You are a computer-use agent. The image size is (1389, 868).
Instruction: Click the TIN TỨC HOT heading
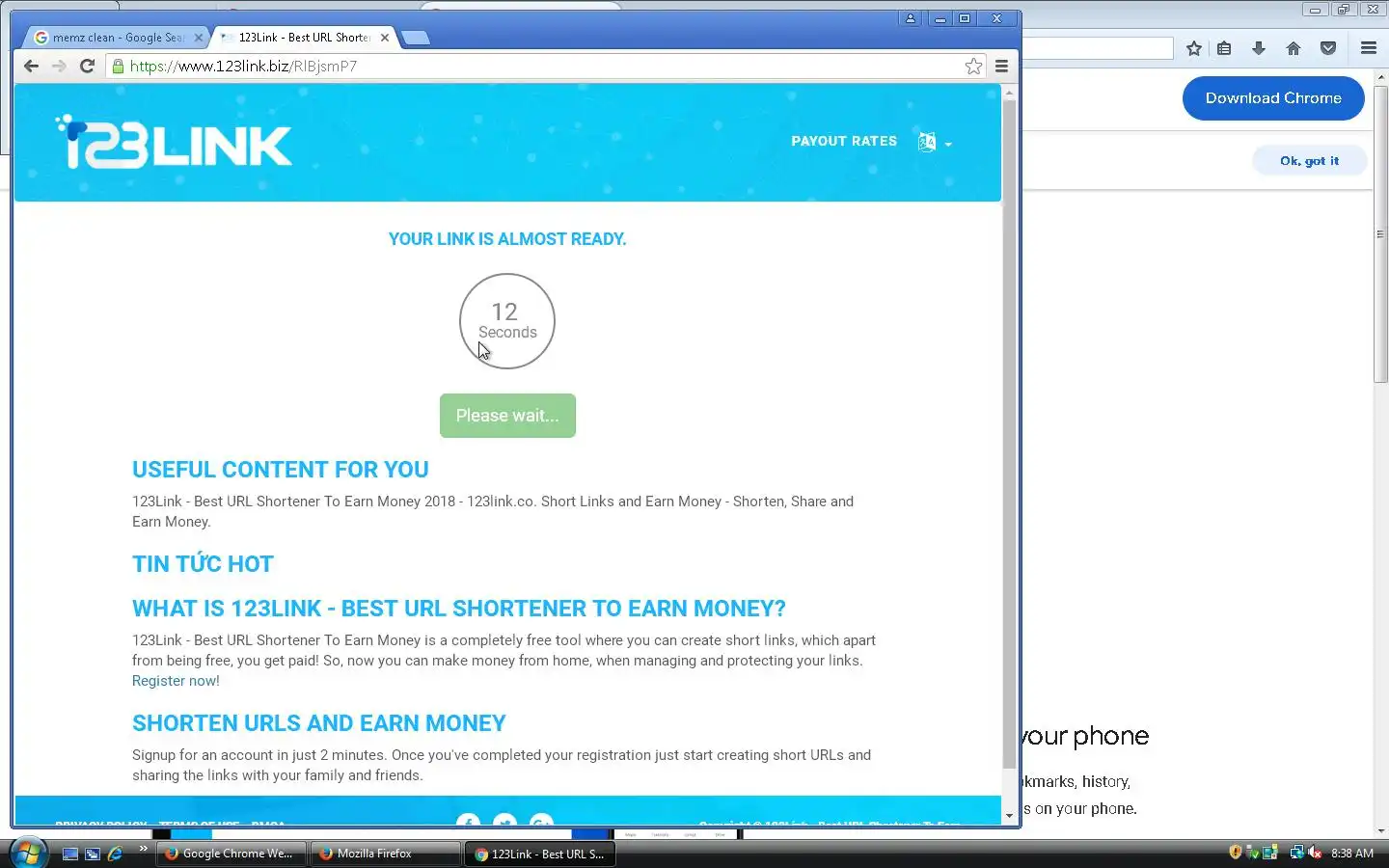pos(203,563)
